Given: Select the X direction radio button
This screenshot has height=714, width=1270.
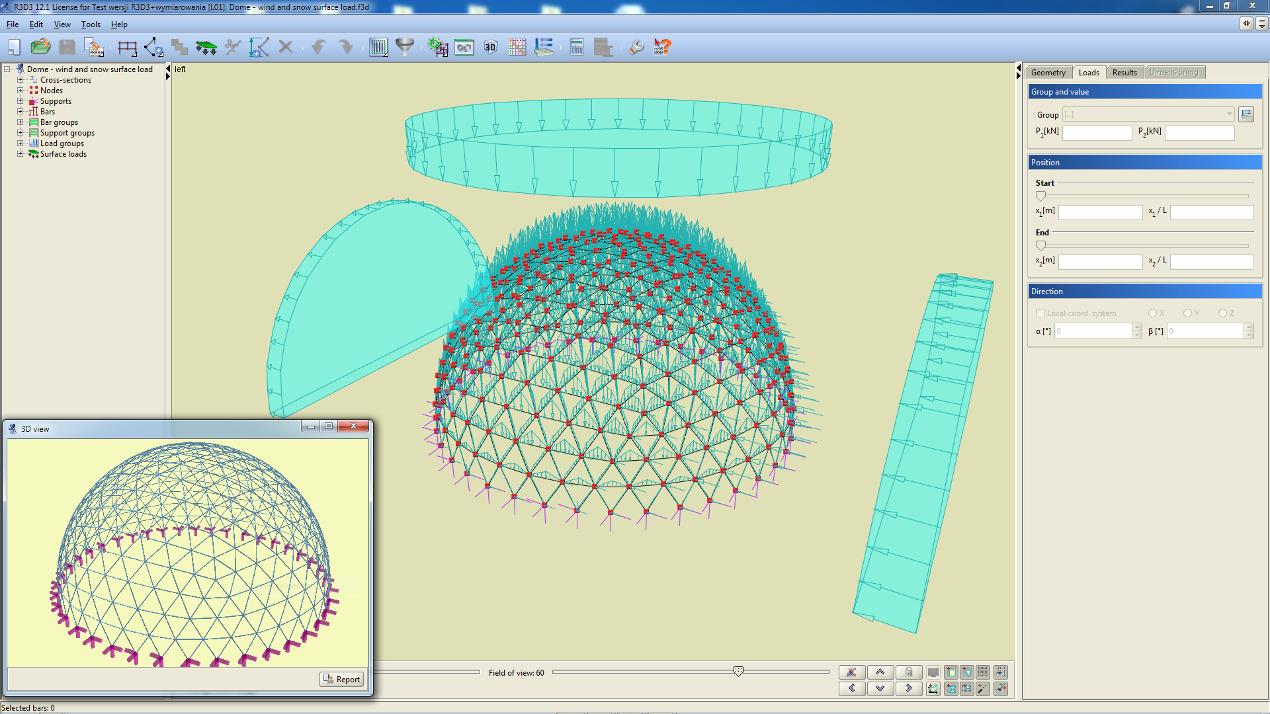Looking at the screenshot, I should coord(1153,313).
